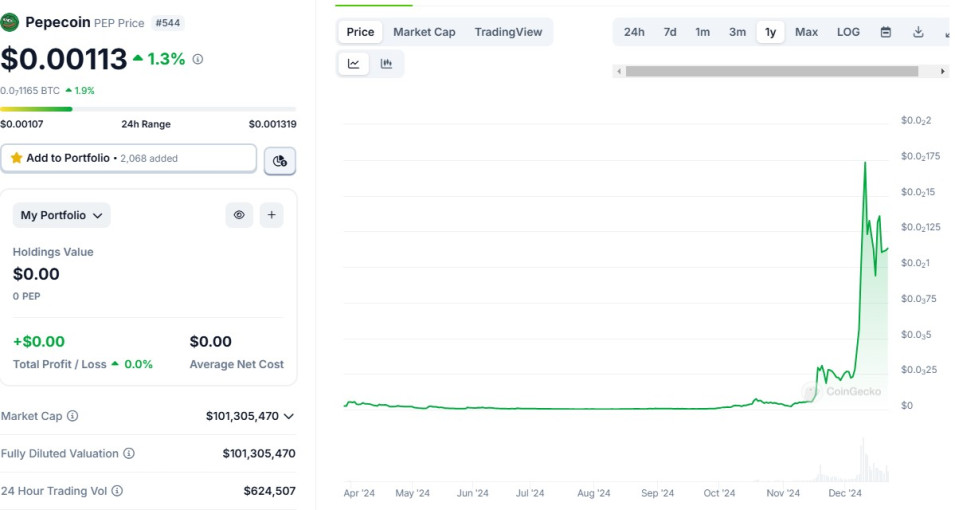Select the Price chart tab
Screen dimensions: 955x510
point(360,32)
